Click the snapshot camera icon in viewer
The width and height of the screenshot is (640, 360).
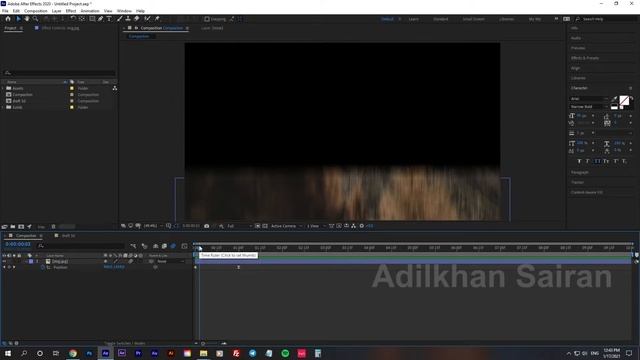[x=207, y=226]
